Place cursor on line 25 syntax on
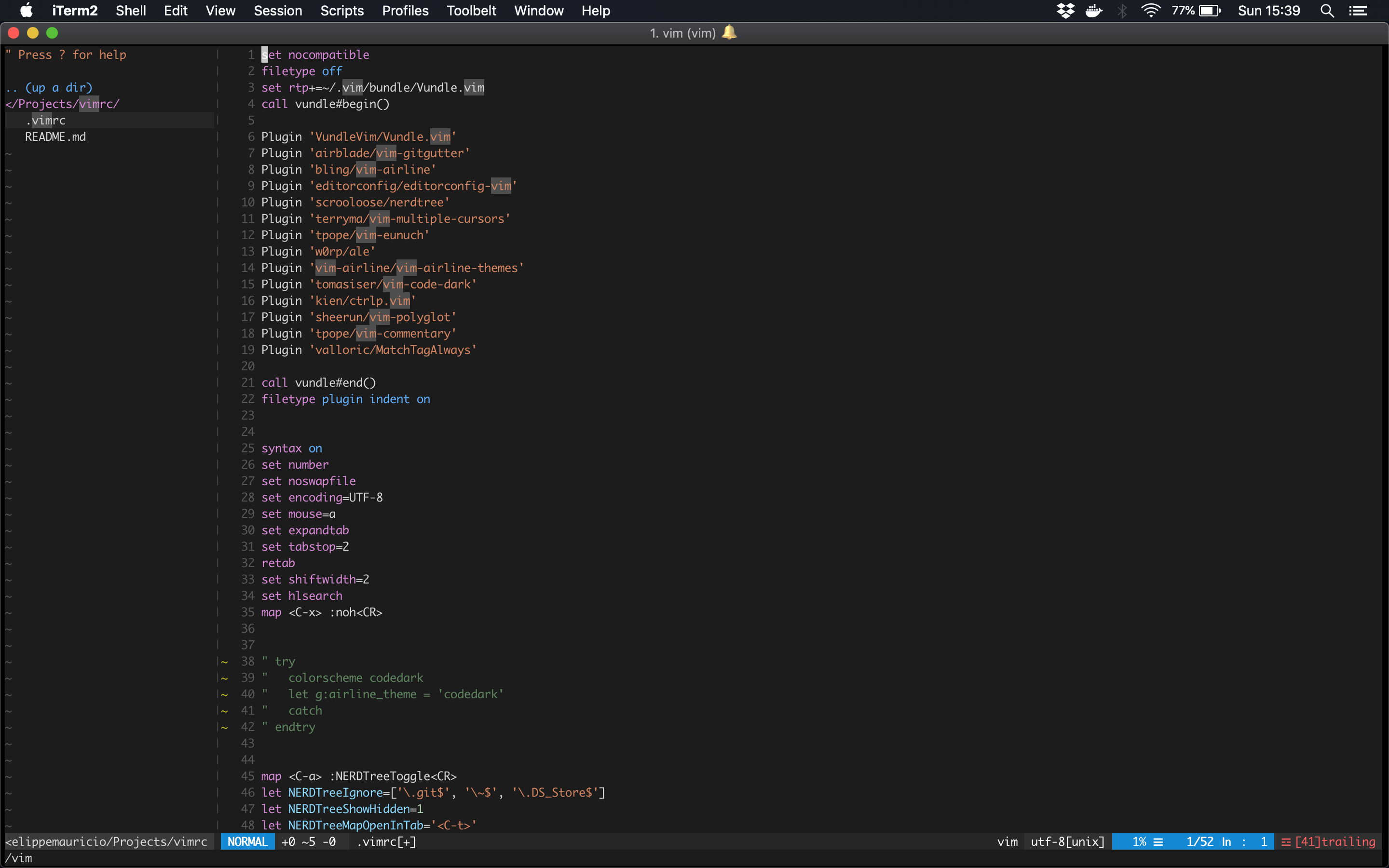Image resolution: width=1389 pixels, height=868 pixels. pos(292,448)
